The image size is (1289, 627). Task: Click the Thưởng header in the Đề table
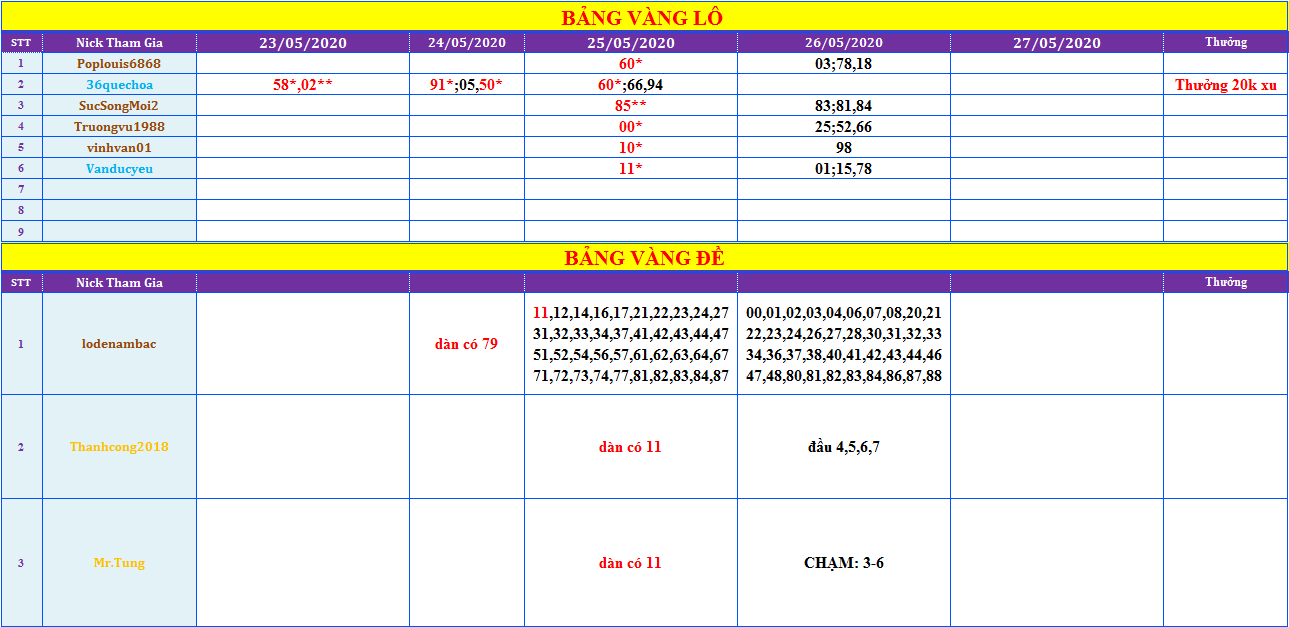coord(1226,282)
